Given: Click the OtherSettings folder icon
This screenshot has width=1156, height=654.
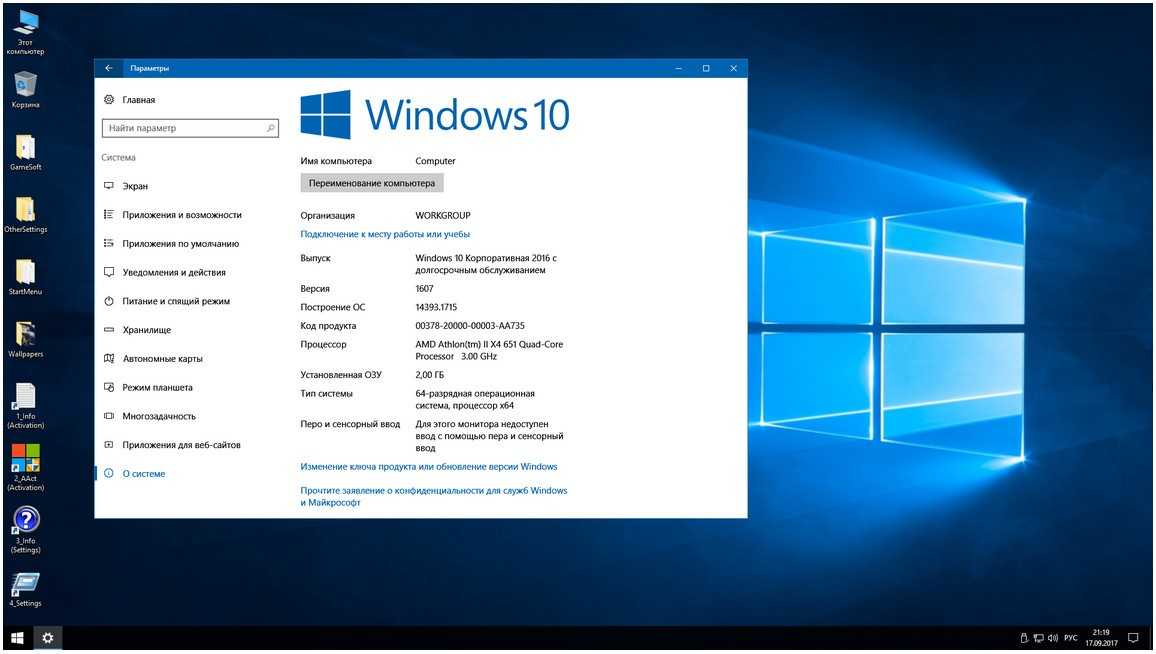Looking at the screenshot, I should click(x=25, y=215).
